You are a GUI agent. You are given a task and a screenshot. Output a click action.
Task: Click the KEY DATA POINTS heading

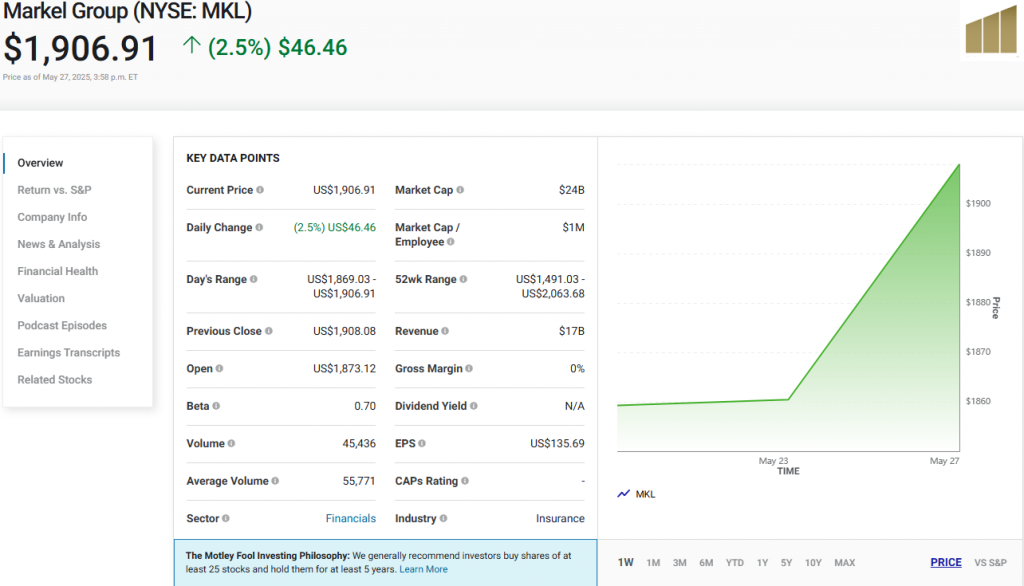pyautogui.click(x=232, y=158)
